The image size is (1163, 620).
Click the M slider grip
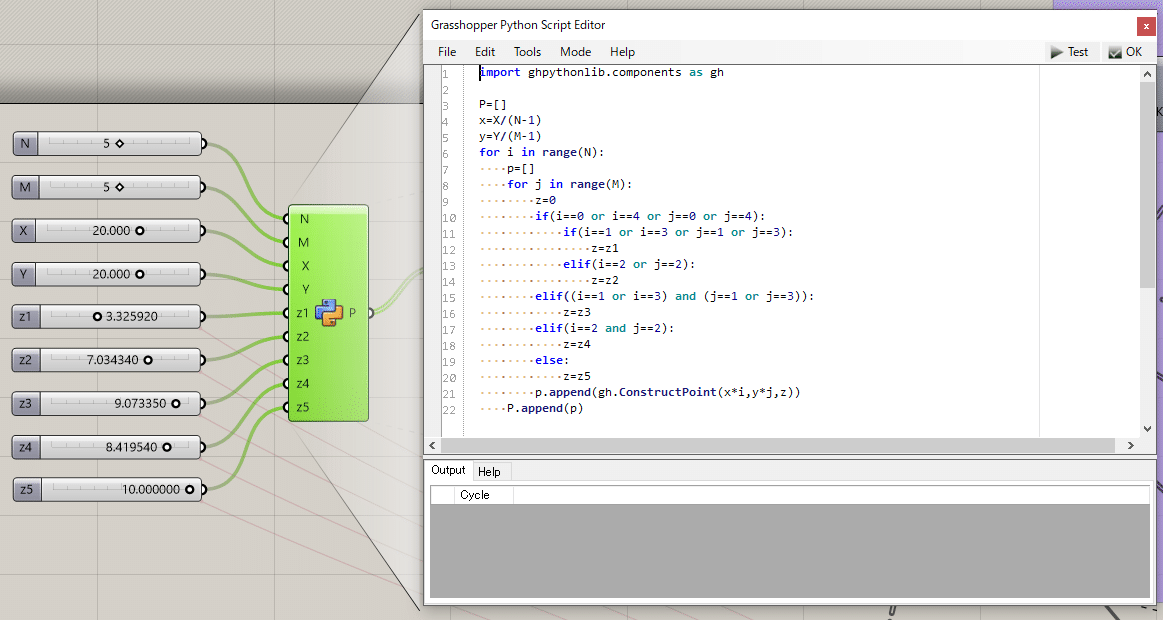(x=119, y=187)
